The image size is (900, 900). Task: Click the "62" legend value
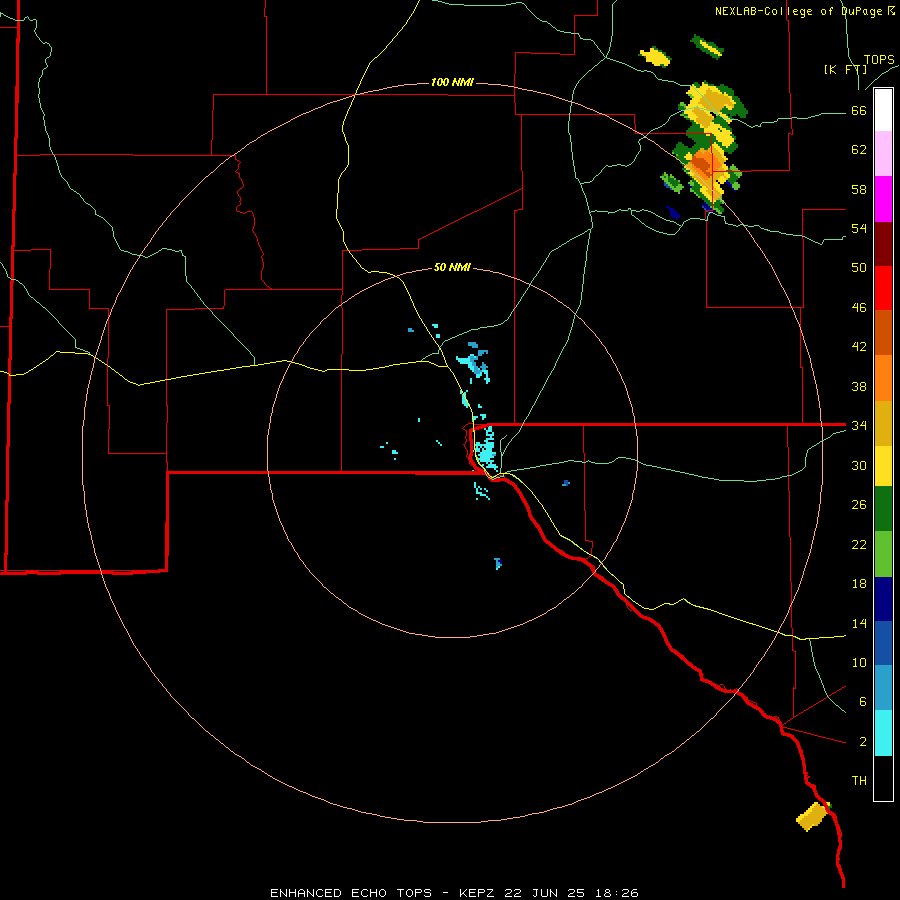click(859, 150)
